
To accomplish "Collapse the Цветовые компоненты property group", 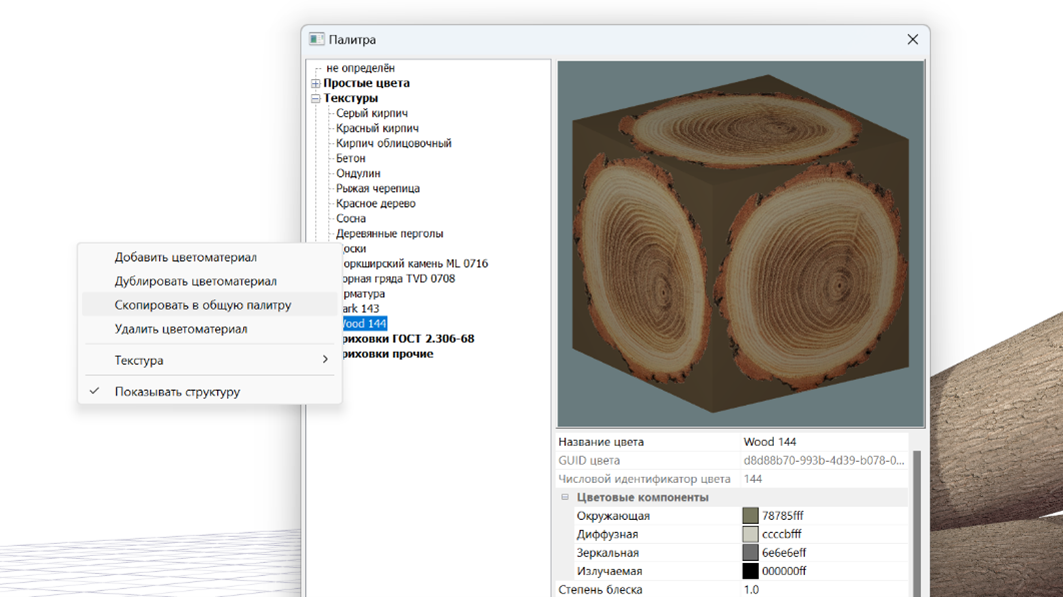I will (x=565, y=497).
